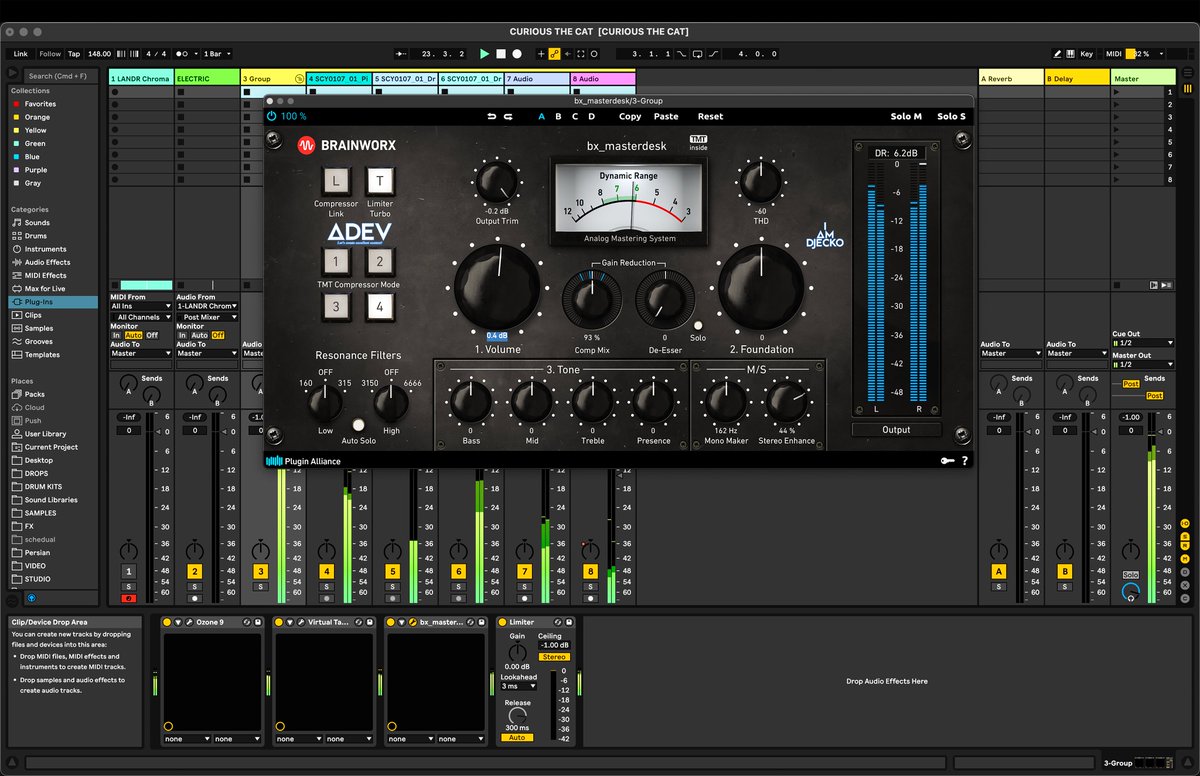Deactivate track 3 with its yellow activator

(261, 571)
